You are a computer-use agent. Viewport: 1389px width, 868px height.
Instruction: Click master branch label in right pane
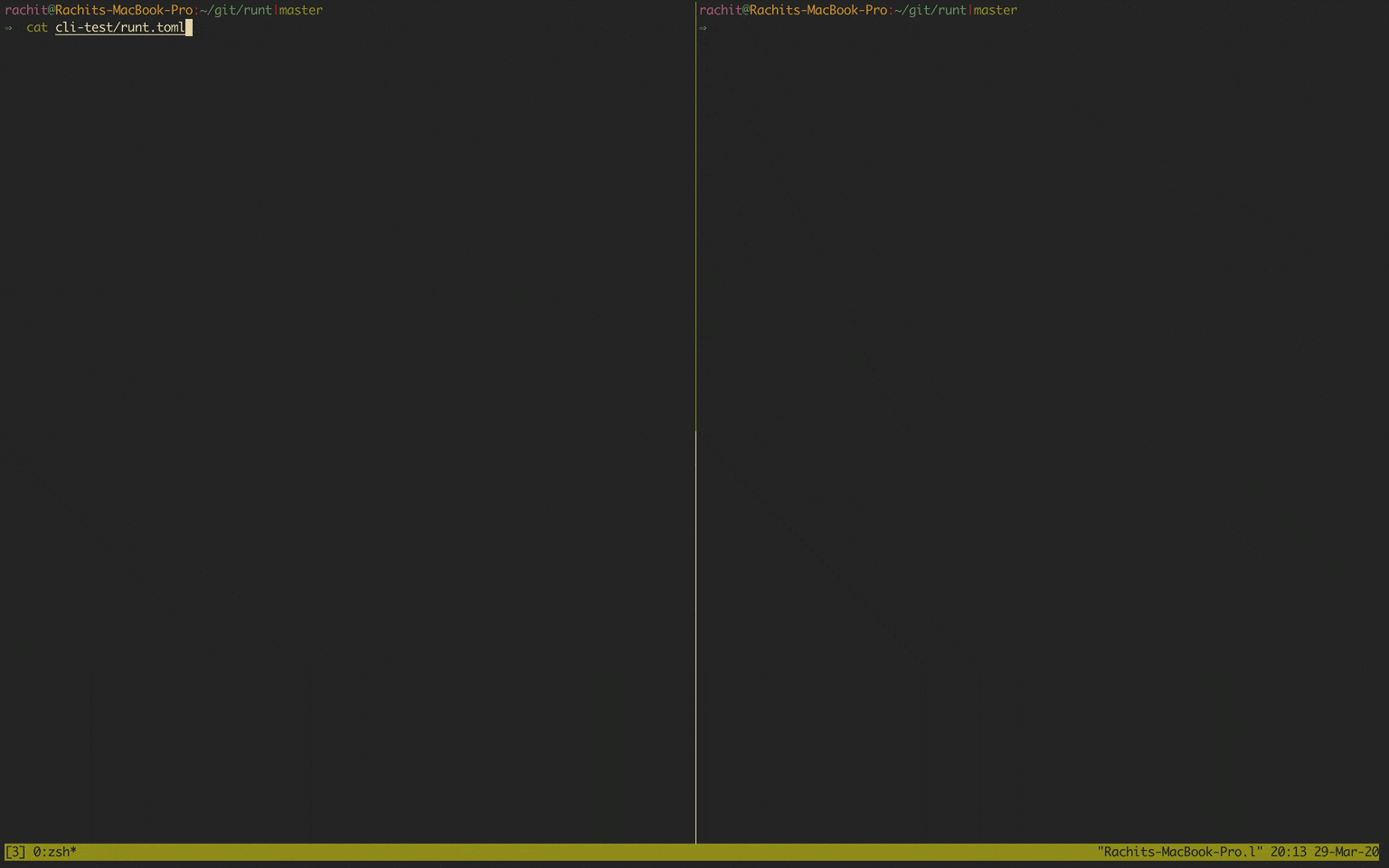tap(996, 10)
